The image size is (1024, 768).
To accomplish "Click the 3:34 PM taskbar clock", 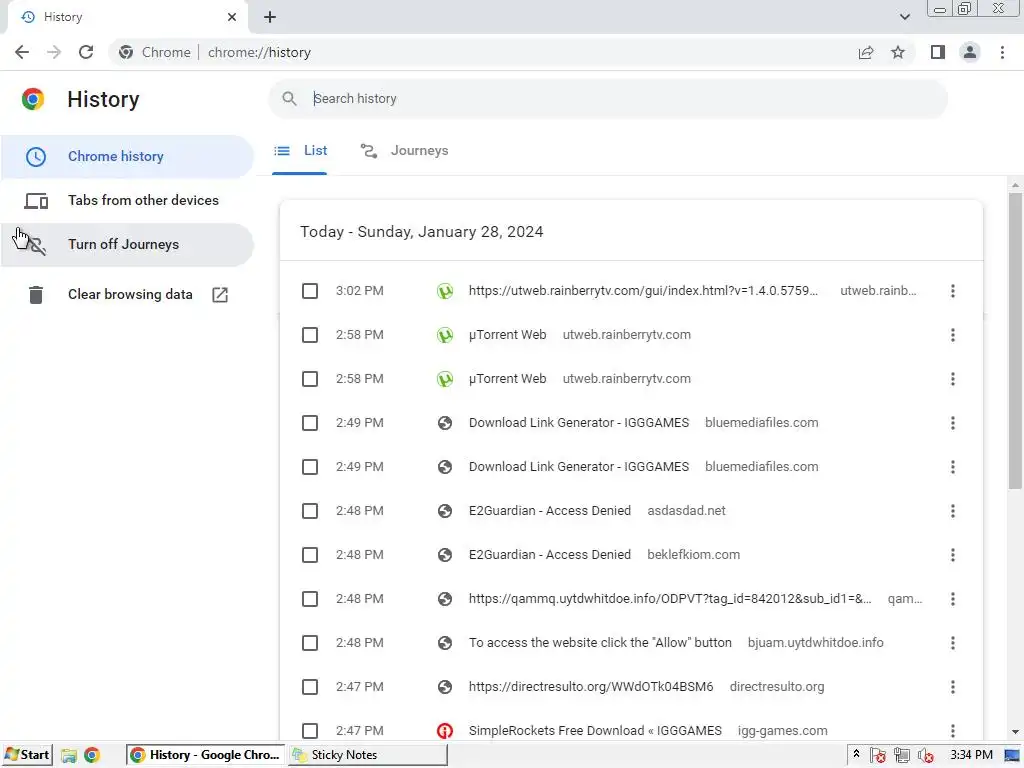I will tap(971, 755).
